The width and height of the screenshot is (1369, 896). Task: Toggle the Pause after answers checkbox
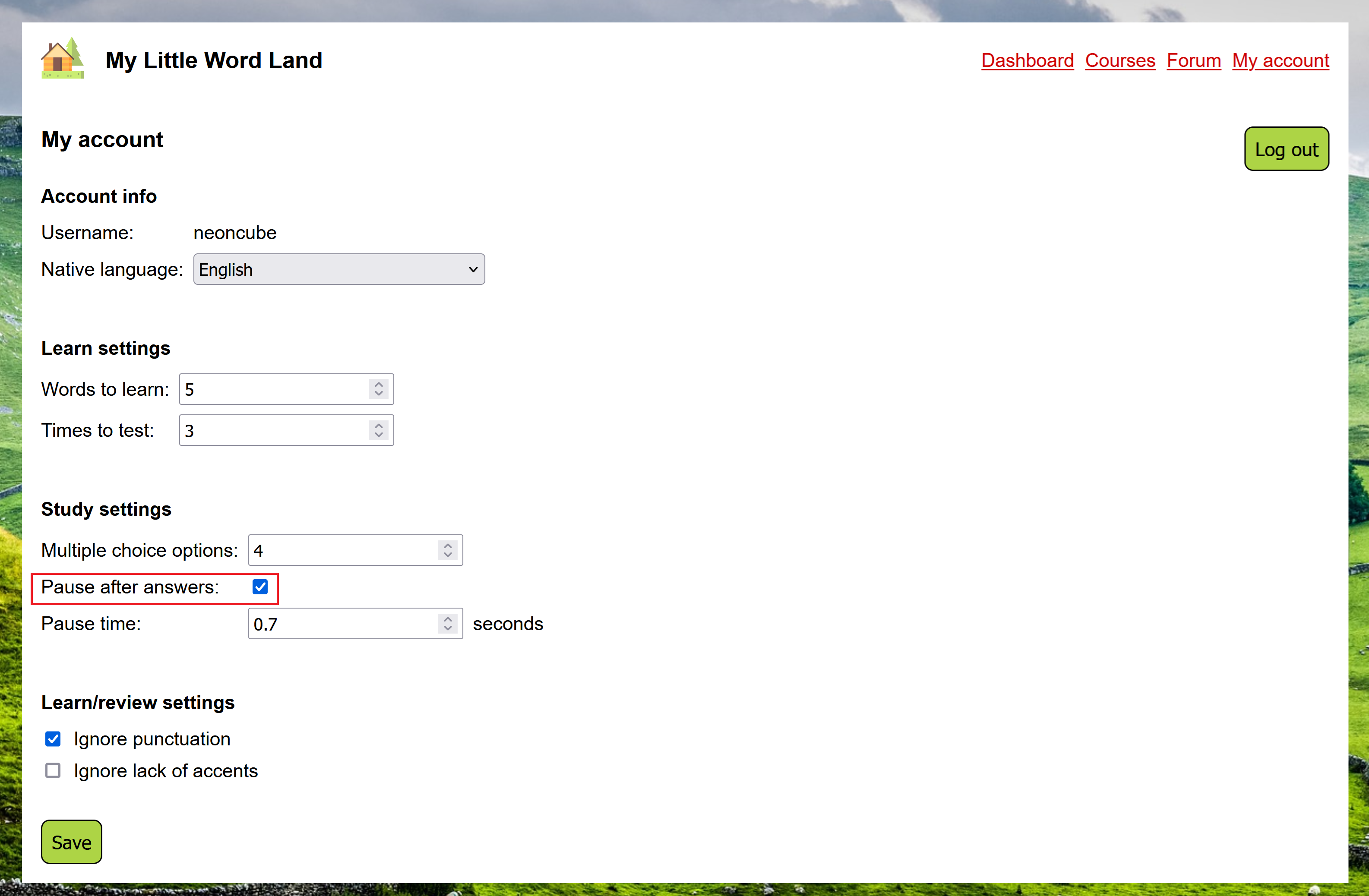pos(261,586)
